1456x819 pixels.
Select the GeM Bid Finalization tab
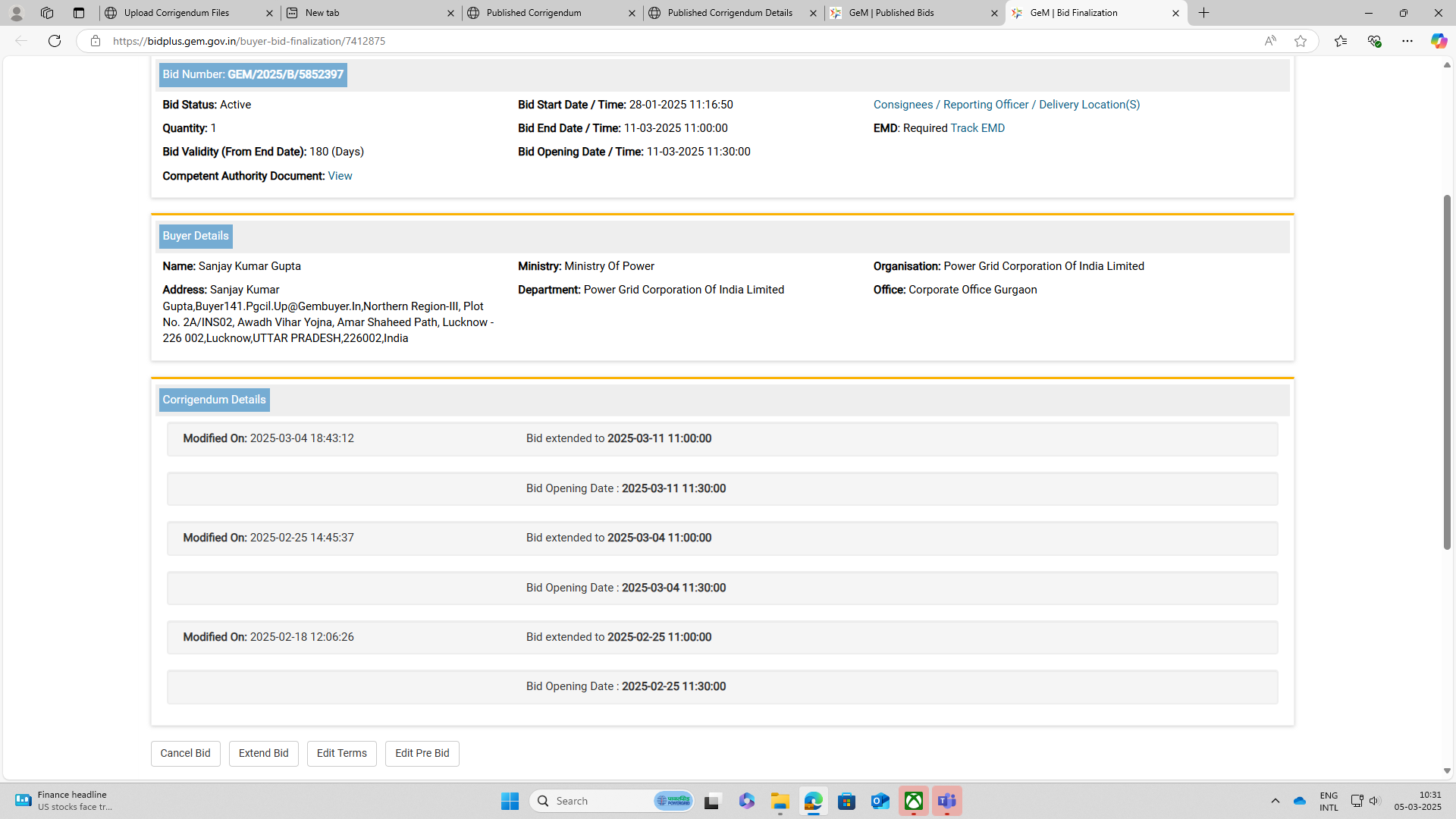1095,13
